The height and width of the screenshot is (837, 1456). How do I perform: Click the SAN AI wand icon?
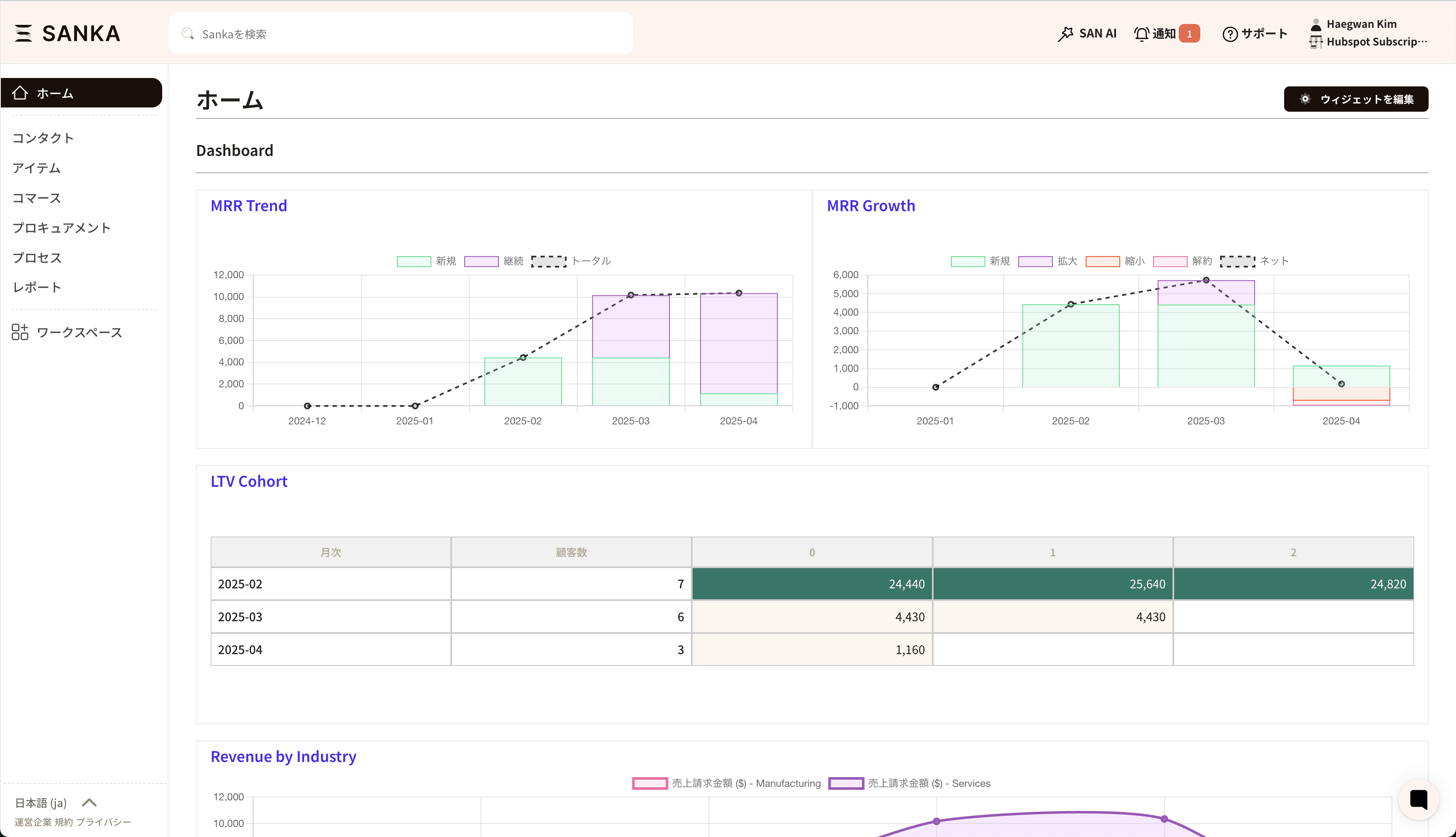[1065, 34]
